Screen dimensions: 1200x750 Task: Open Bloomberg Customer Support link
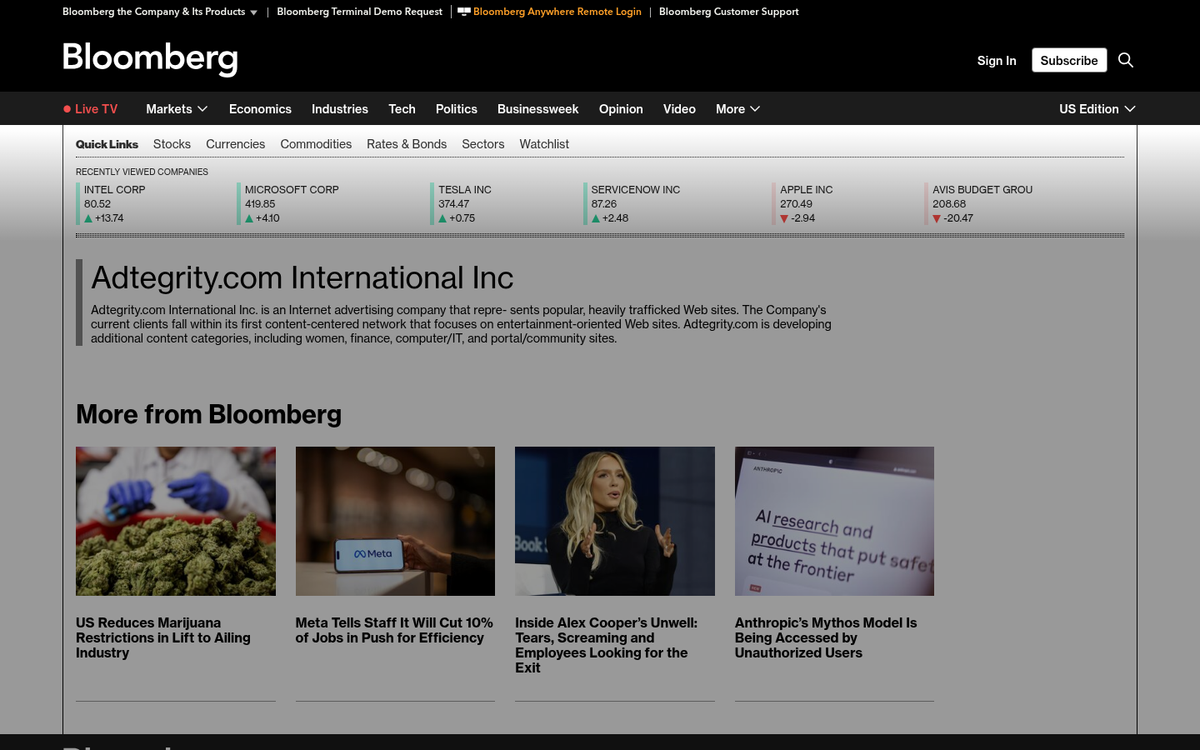(729, 12)
